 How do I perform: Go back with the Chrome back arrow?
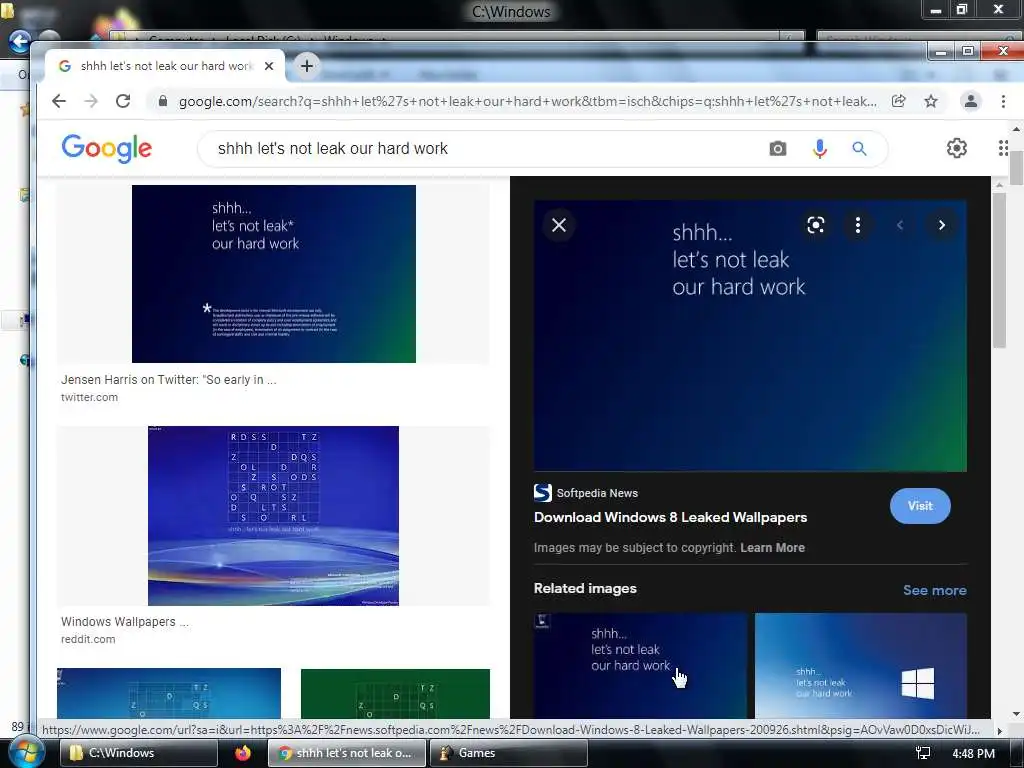[x=59, y=101]
